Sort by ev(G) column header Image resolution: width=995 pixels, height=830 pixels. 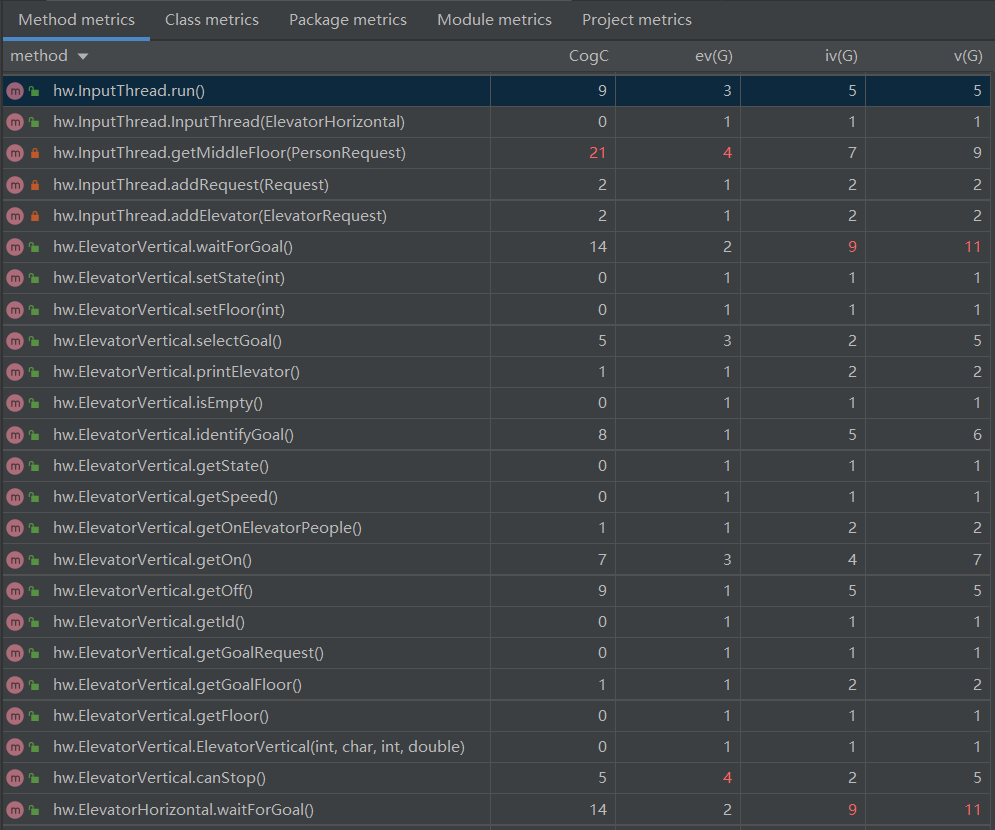(x=714, y=57)
